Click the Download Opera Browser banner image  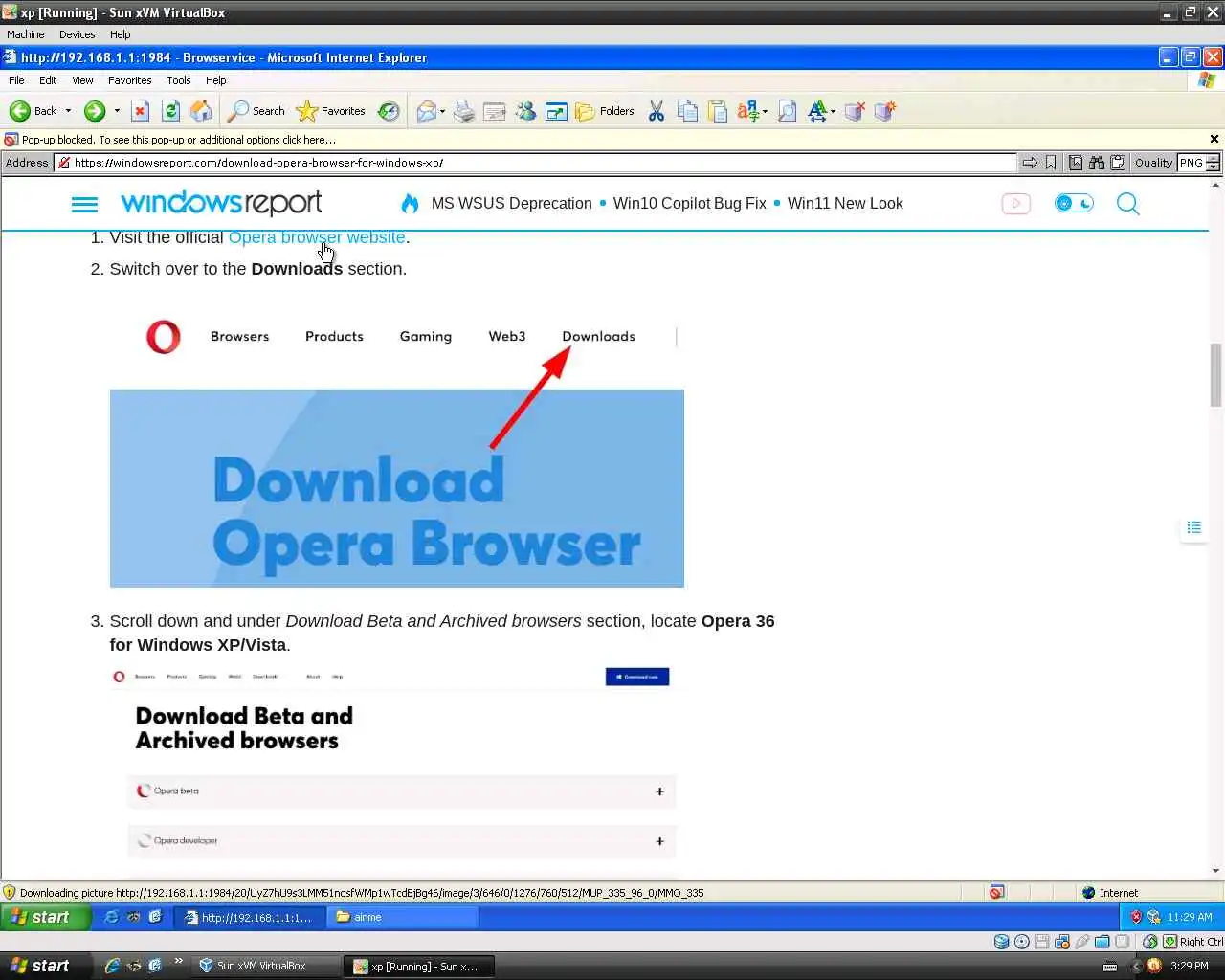(397, 488)
